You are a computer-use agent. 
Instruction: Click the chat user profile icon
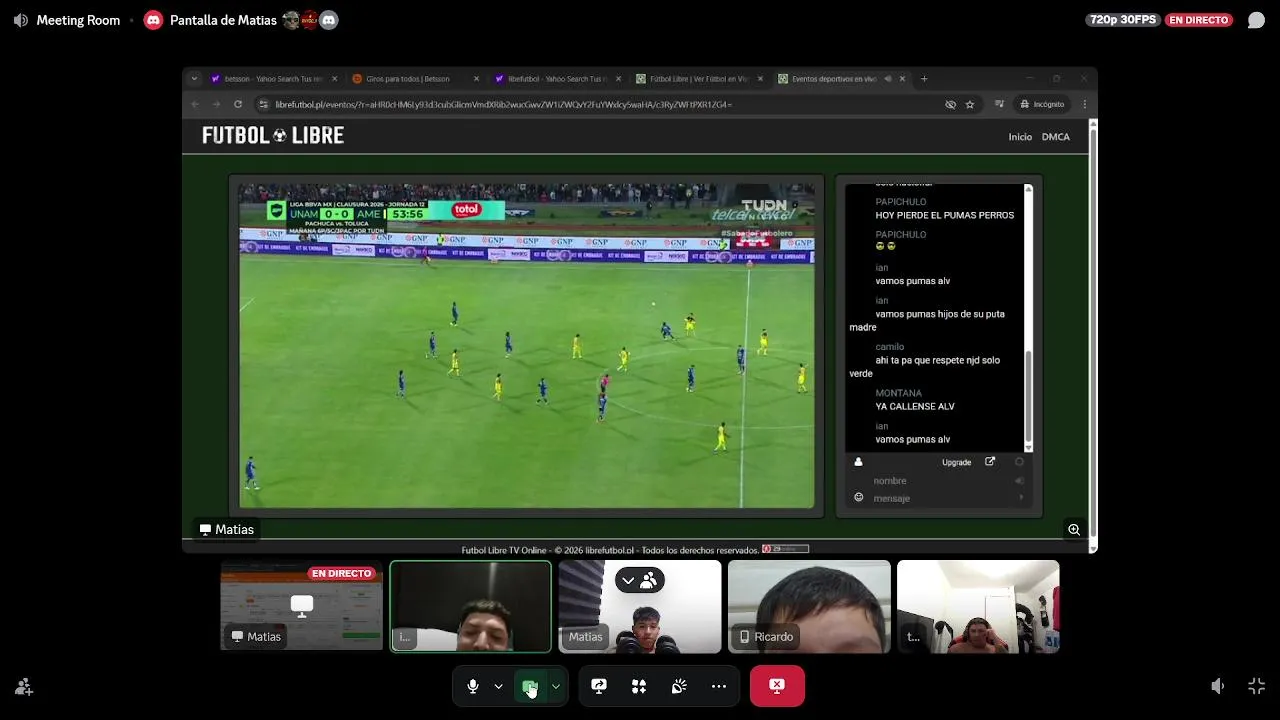pos(858,462)
